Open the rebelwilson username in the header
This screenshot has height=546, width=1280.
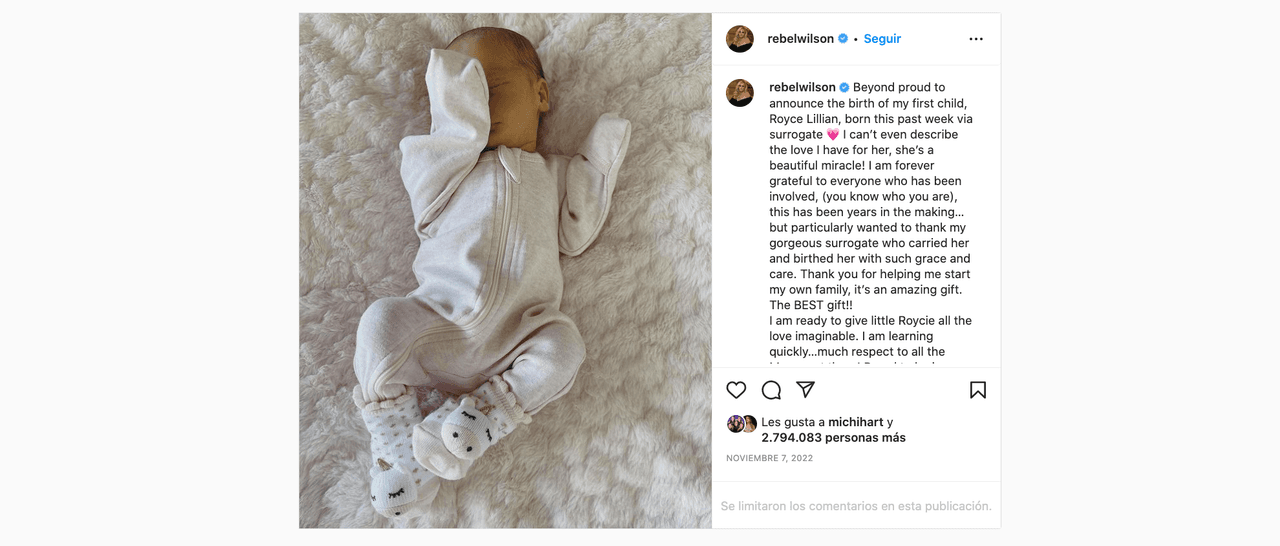pyautogui.click(x=800, y=39)
